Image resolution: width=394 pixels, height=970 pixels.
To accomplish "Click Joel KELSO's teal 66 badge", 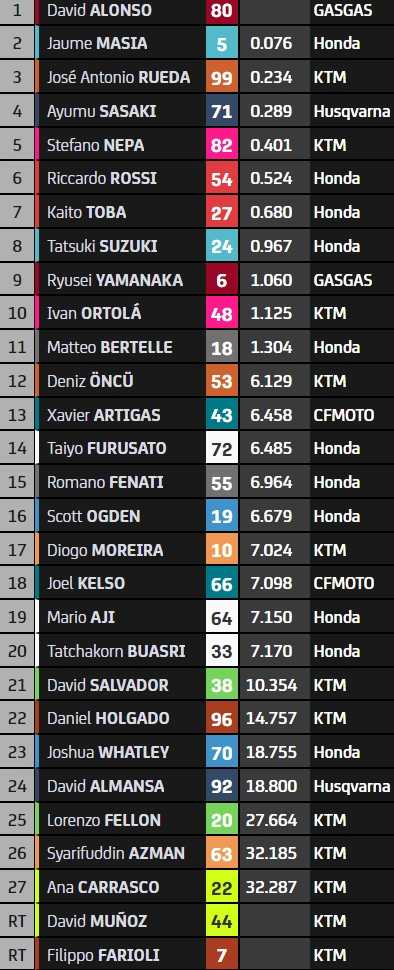I will point(221,583).
